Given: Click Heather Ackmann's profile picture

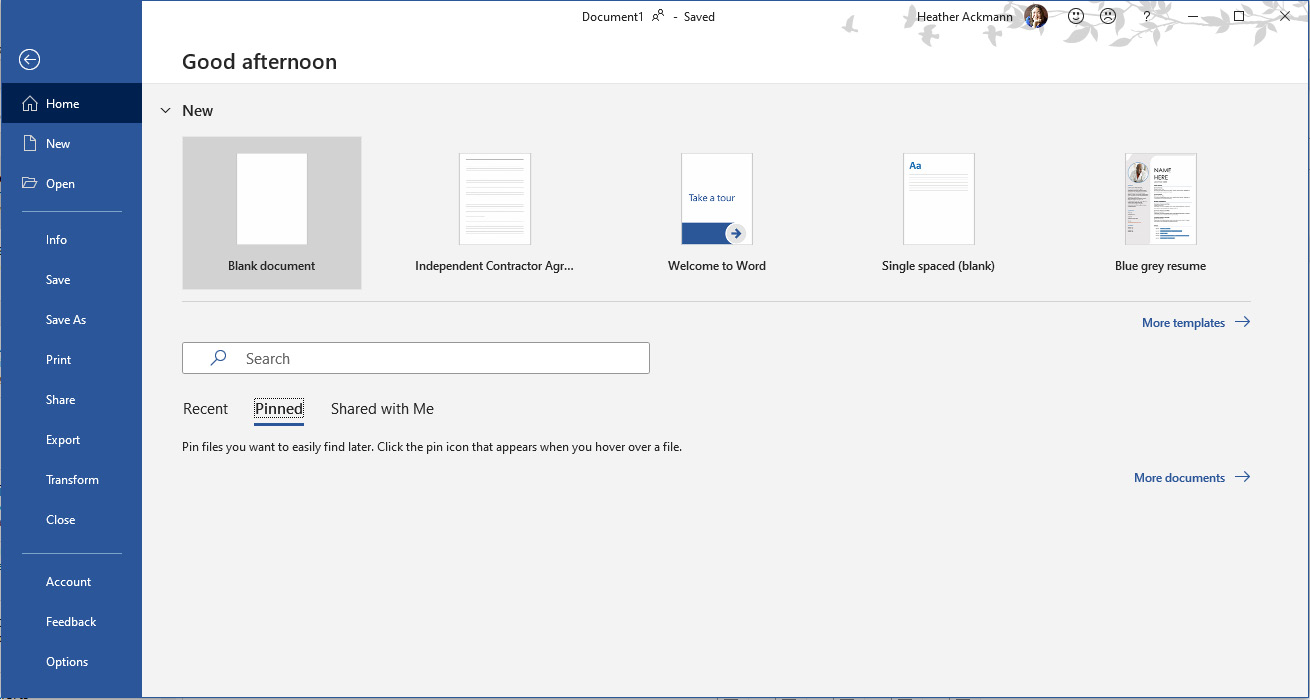Looking at the screenshot, I should point(1036,16).
